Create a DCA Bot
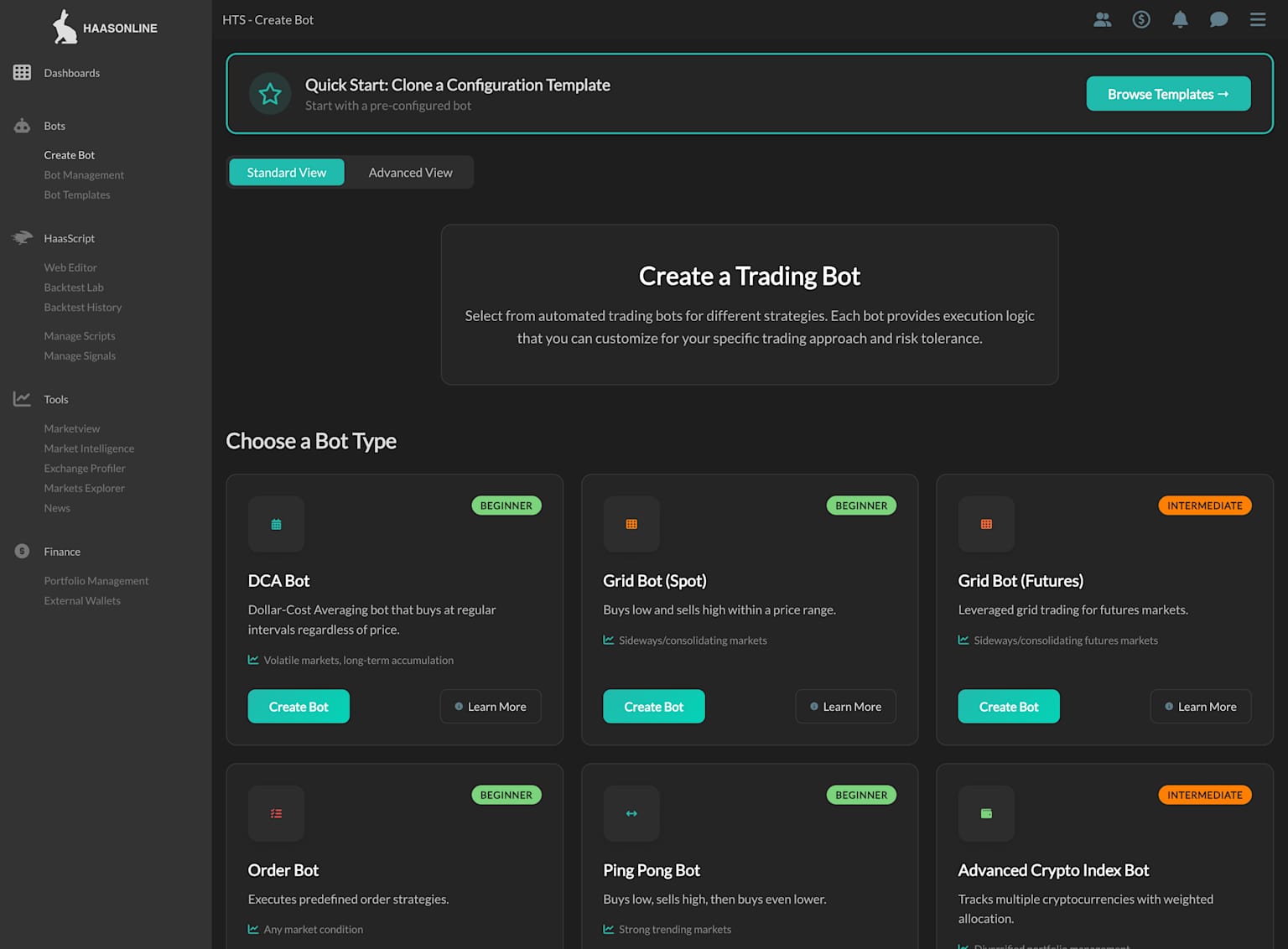The image size is (1288, 949). click(x=299, y=706)
